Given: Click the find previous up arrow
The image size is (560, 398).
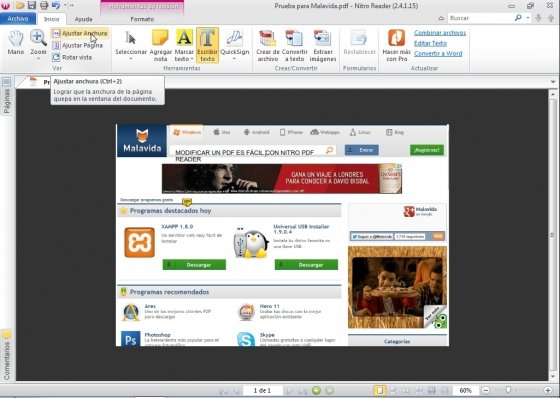Looking at the screenshot, I should tap(551, 18).
